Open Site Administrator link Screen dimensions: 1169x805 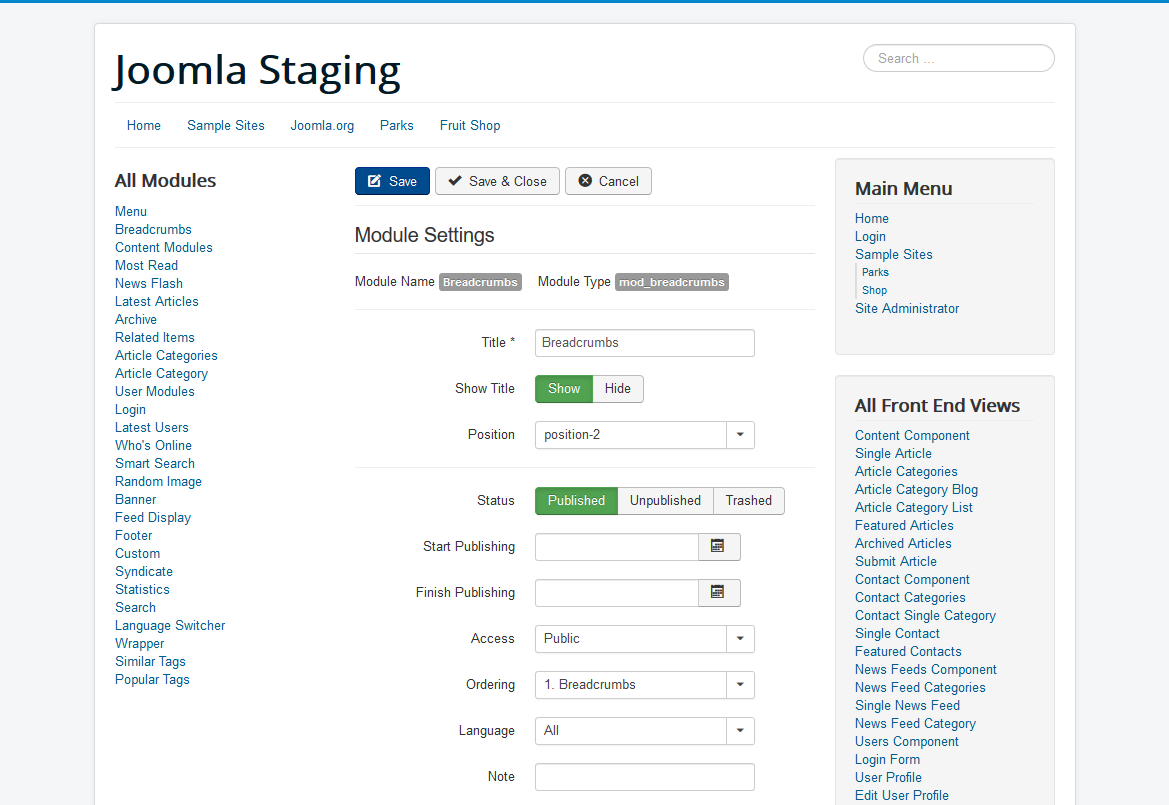pos(907,308)
